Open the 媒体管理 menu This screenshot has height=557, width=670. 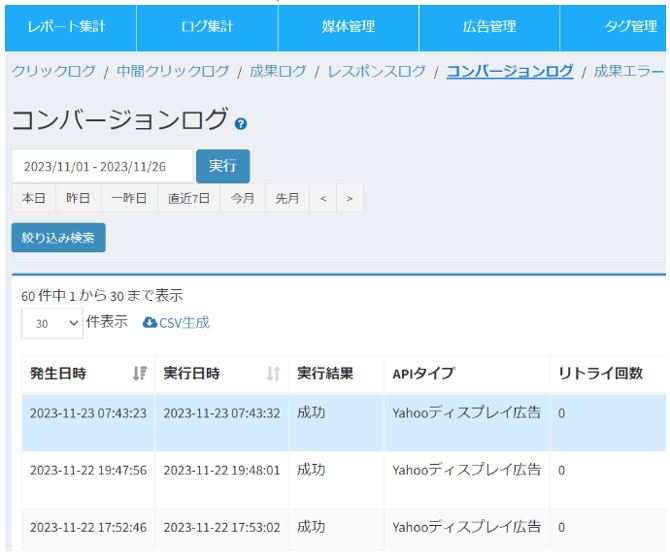click(348, 27)
